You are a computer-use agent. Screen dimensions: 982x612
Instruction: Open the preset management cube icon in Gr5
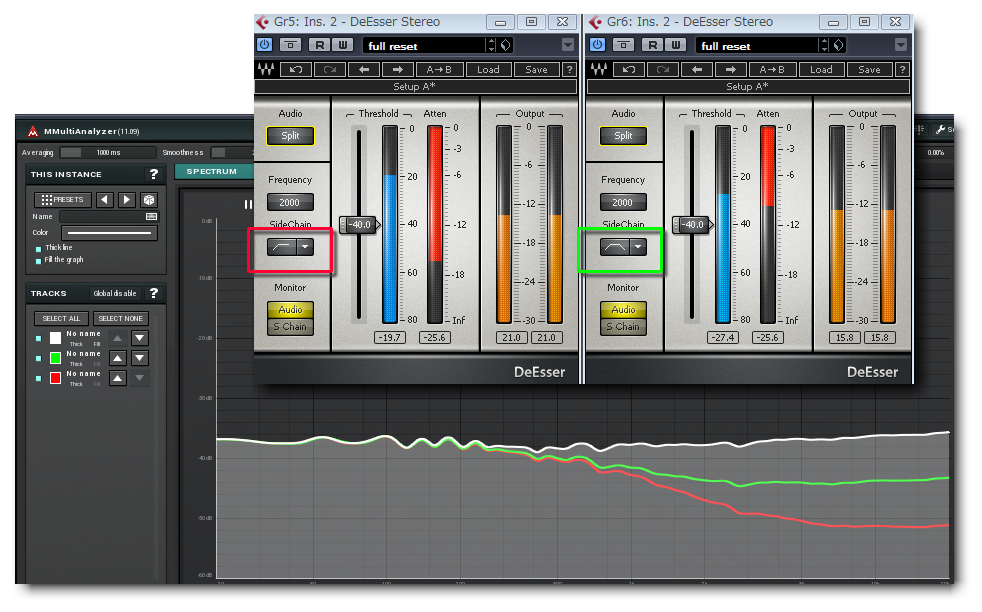point(506,45)
